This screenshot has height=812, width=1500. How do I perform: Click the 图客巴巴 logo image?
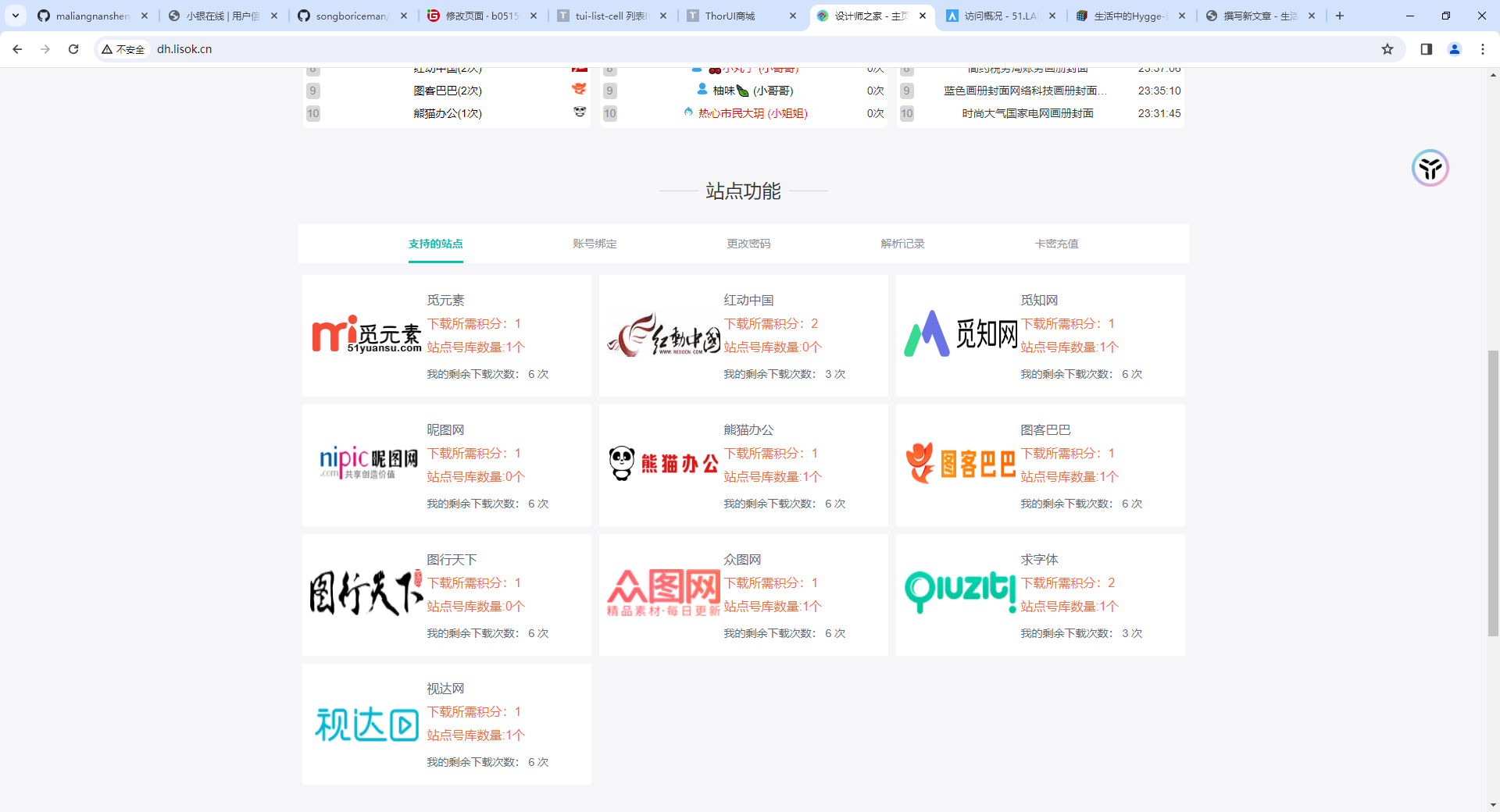pyautogui.click(x=960, y=463)
